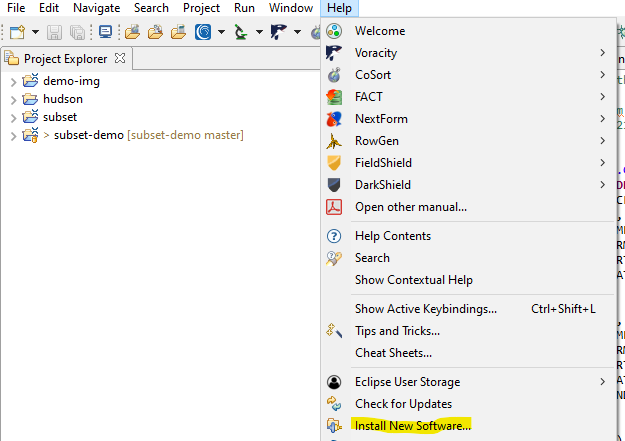Click the PDF manual icon
625x441 pixels.
(334, 207)
